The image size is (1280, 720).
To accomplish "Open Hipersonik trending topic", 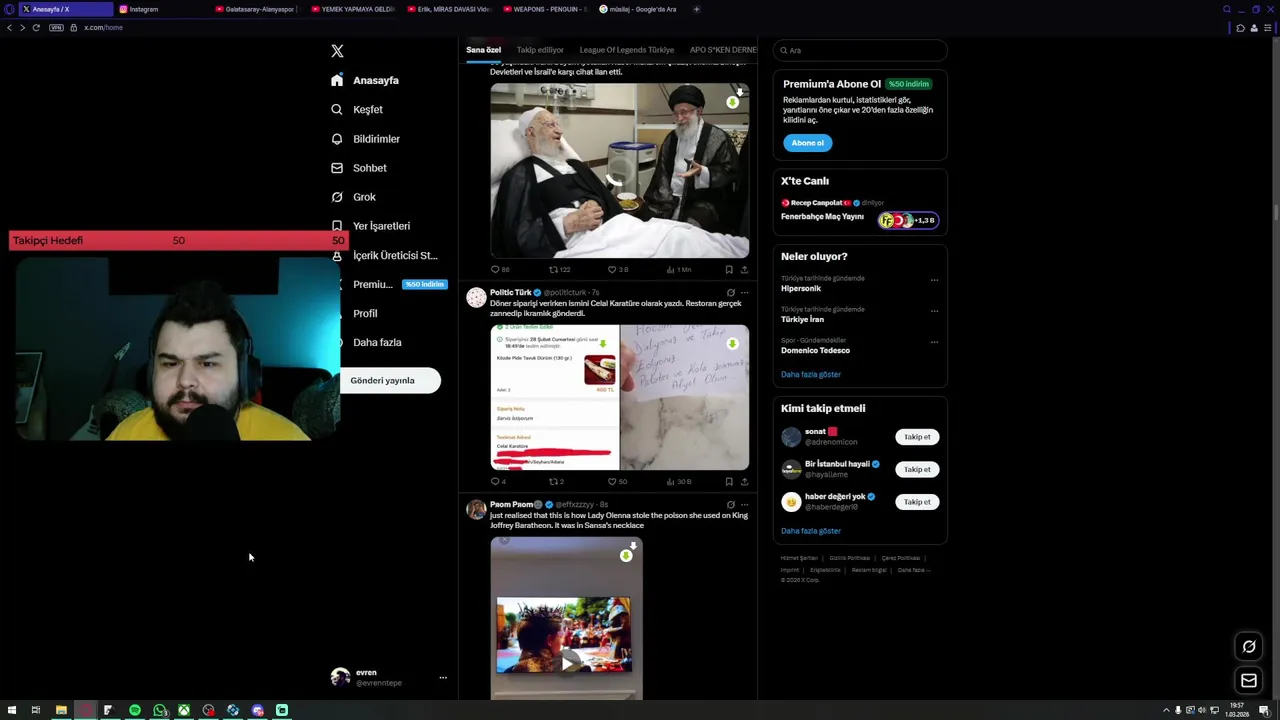I will point(801,288).
